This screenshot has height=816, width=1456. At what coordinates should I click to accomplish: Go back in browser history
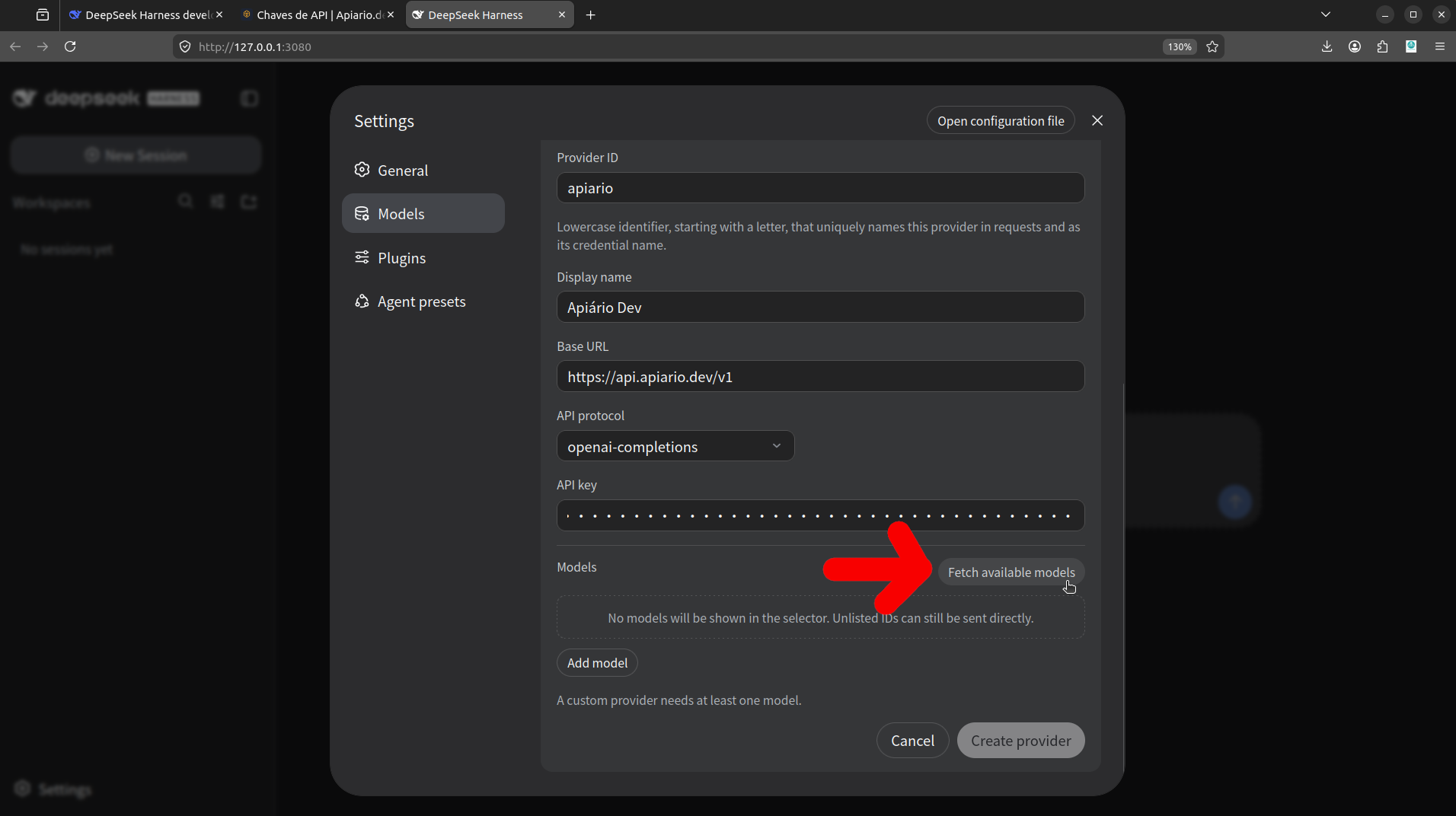tap(15, 46)
